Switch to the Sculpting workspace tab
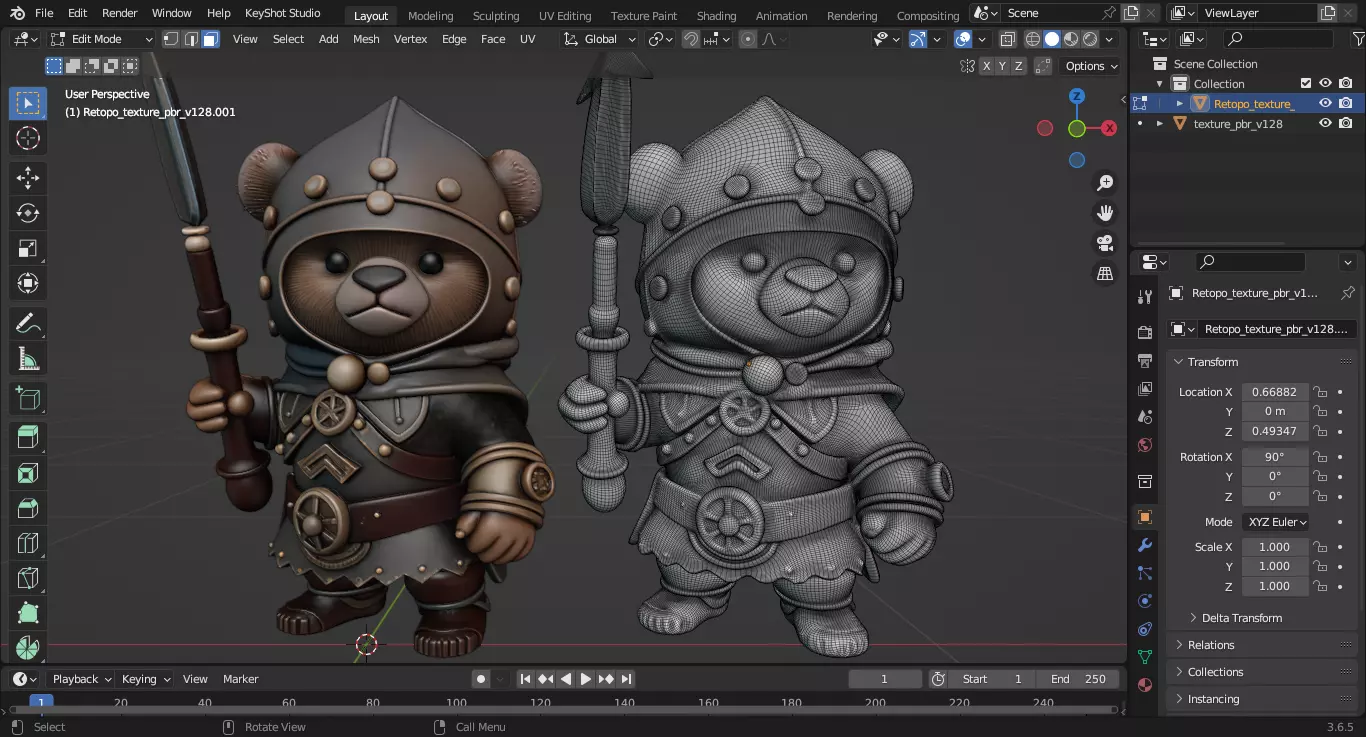1366x737 pixels. tap(496, 16)
